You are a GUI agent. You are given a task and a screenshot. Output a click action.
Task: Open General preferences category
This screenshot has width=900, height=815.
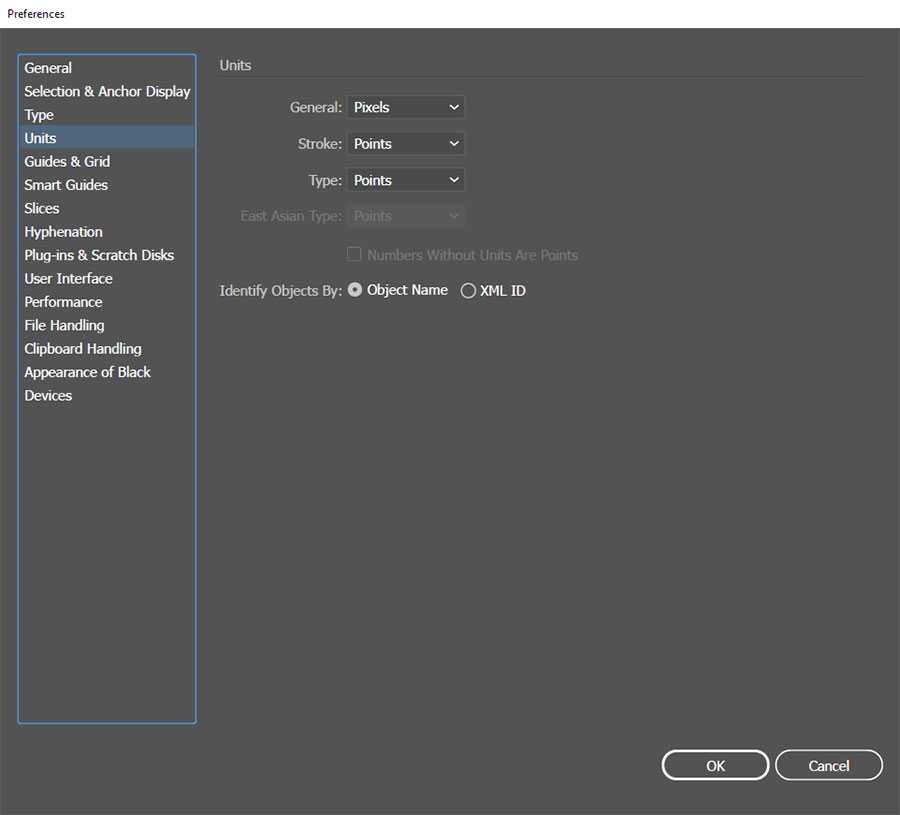click(48, 68)
